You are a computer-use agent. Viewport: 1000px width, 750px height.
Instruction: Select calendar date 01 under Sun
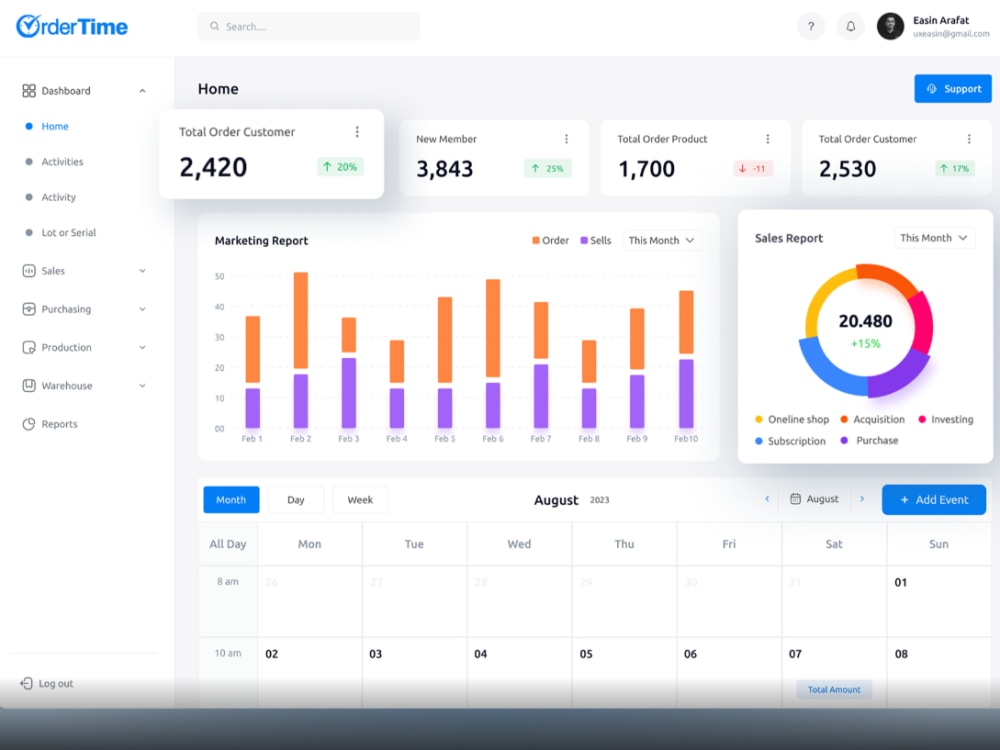900,582
